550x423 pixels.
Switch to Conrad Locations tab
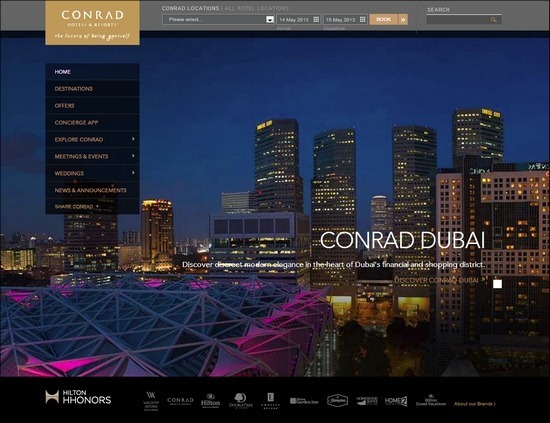pos(190,8)
